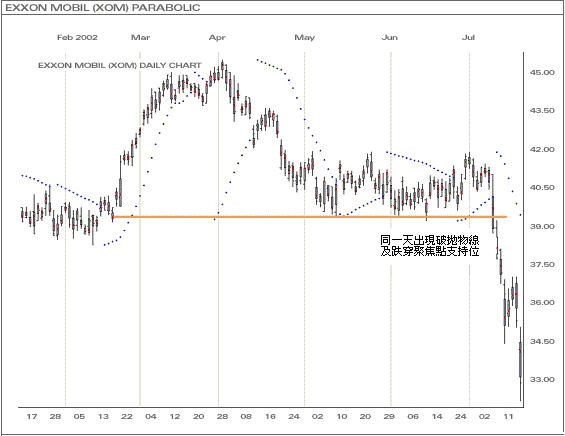Select the Mar month label
The width and height of the screenshot is (565, 436).
click(x=141, y=37)
